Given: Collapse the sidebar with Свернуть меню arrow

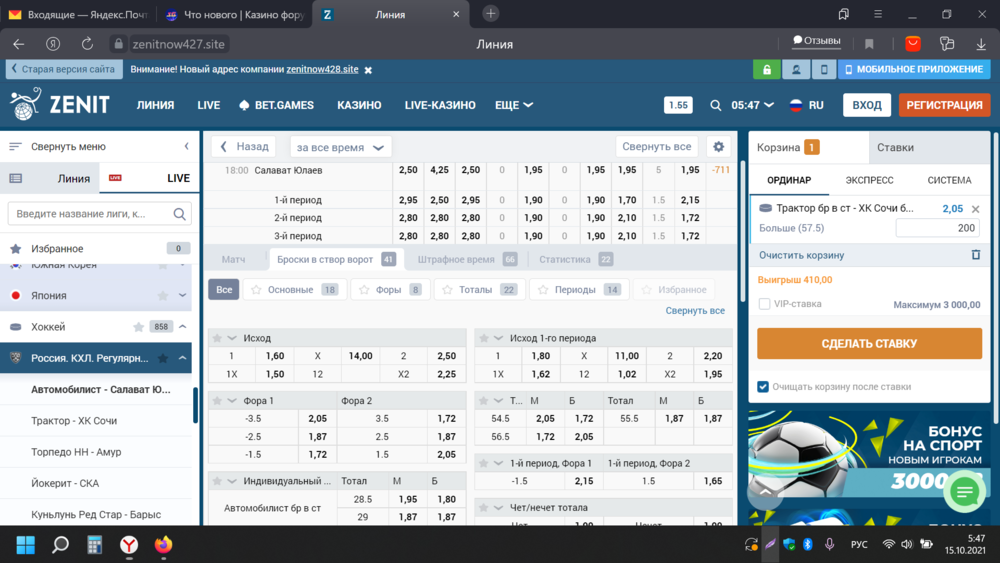Looking at the screenshot, I should (x=186, y=147).
